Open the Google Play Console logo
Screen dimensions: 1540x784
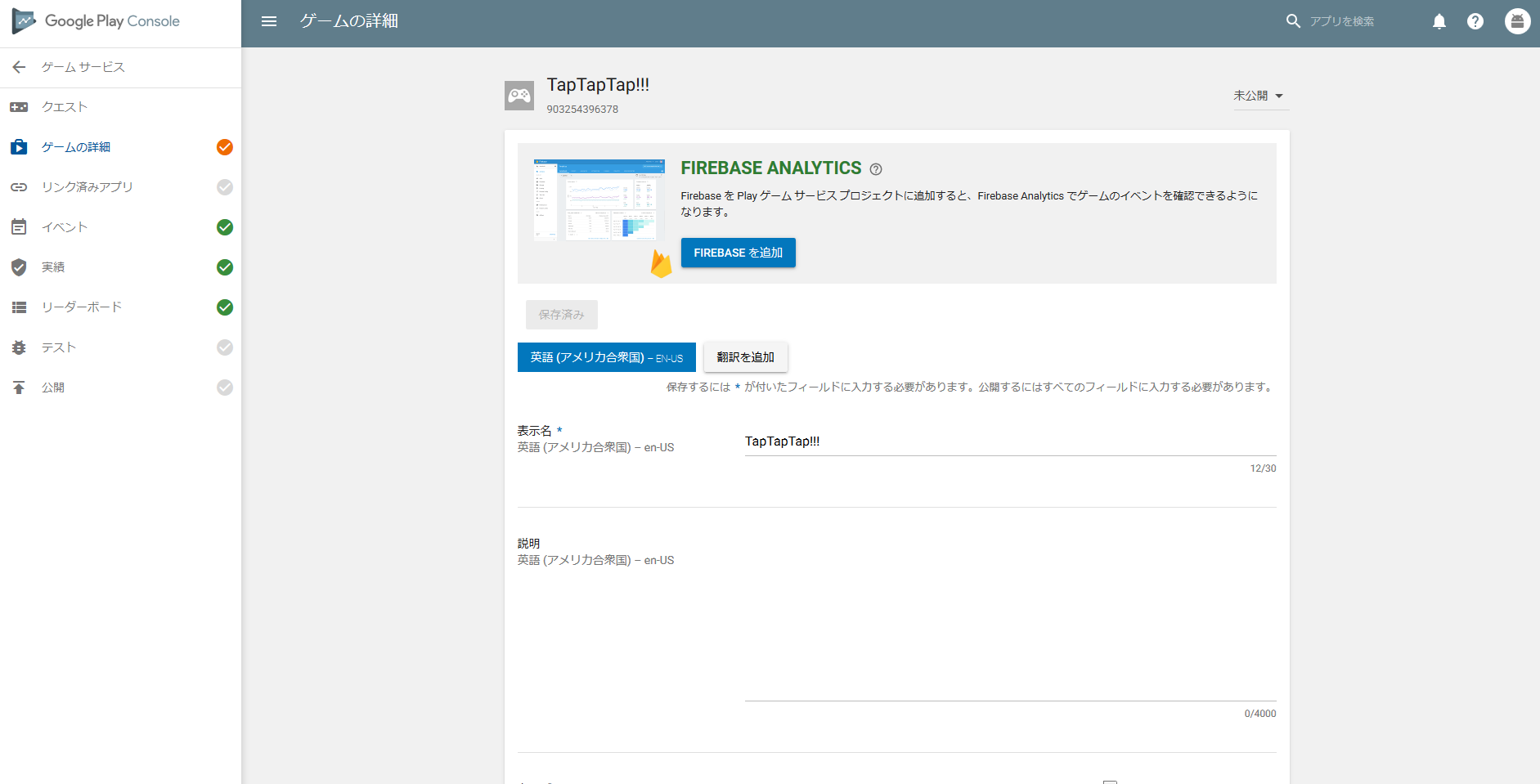pos(96,21)
